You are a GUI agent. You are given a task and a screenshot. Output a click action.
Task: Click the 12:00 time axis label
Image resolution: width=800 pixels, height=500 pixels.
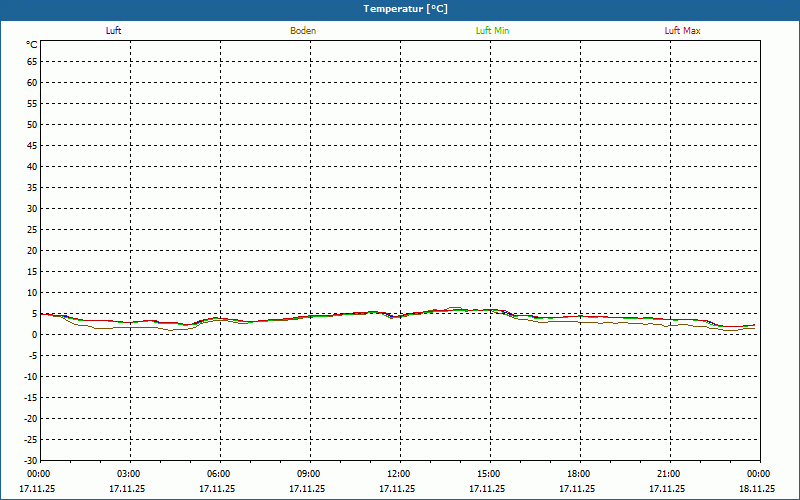coord(399,474)
